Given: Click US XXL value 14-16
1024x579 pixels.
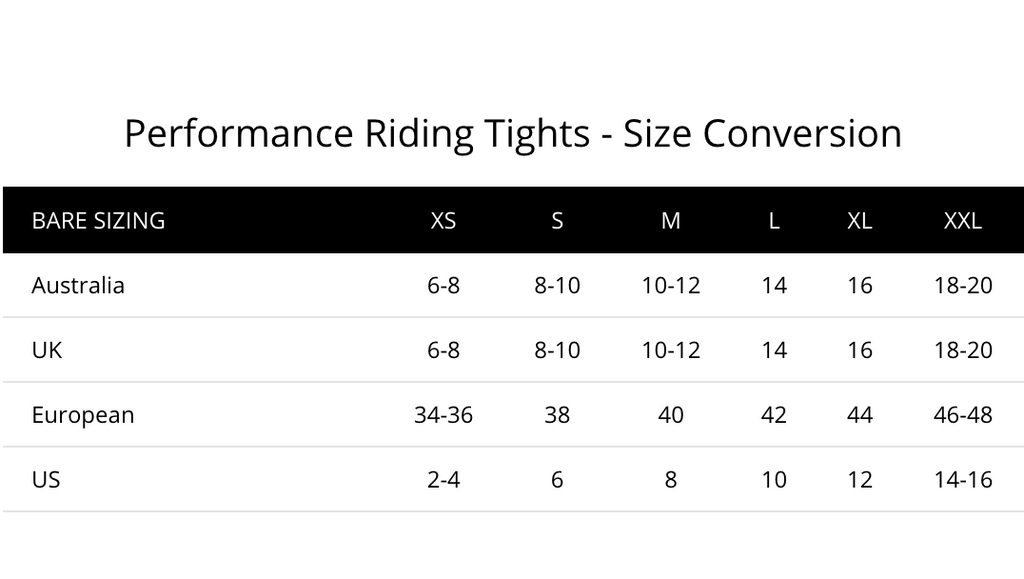Looking at the screenshot, I should 963,480.
